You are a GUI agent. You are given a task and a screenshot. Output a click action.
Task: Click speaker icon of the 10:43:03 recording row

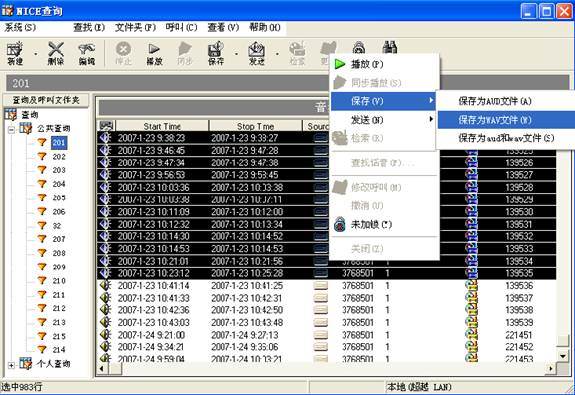point(106,322)
